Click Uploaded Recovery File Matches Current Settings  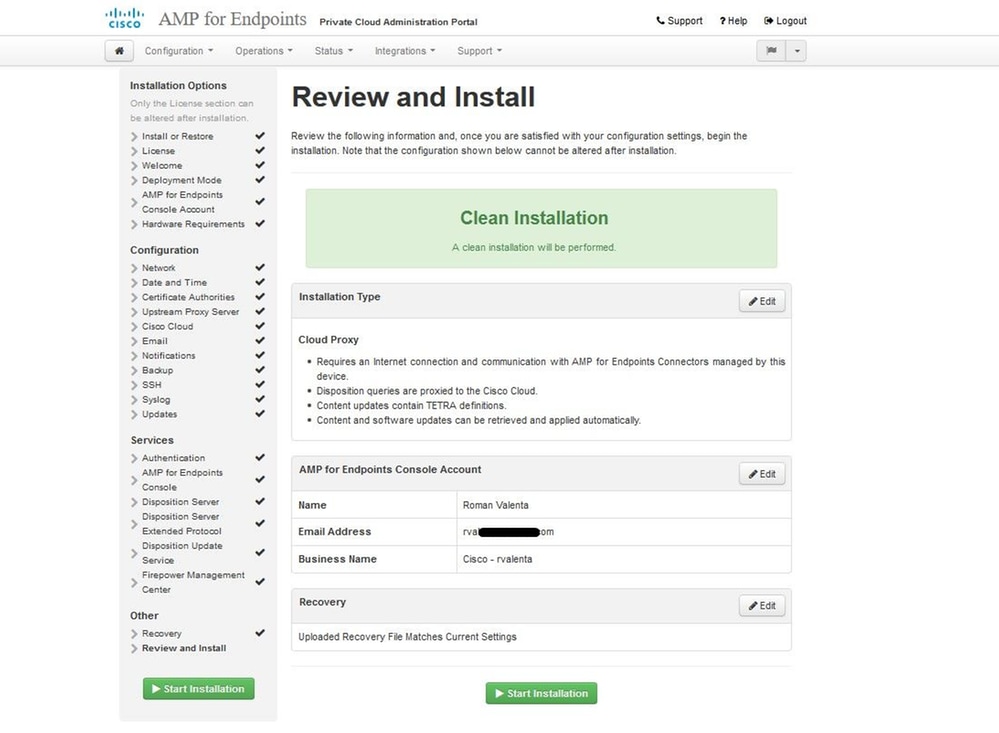point(407,637)
